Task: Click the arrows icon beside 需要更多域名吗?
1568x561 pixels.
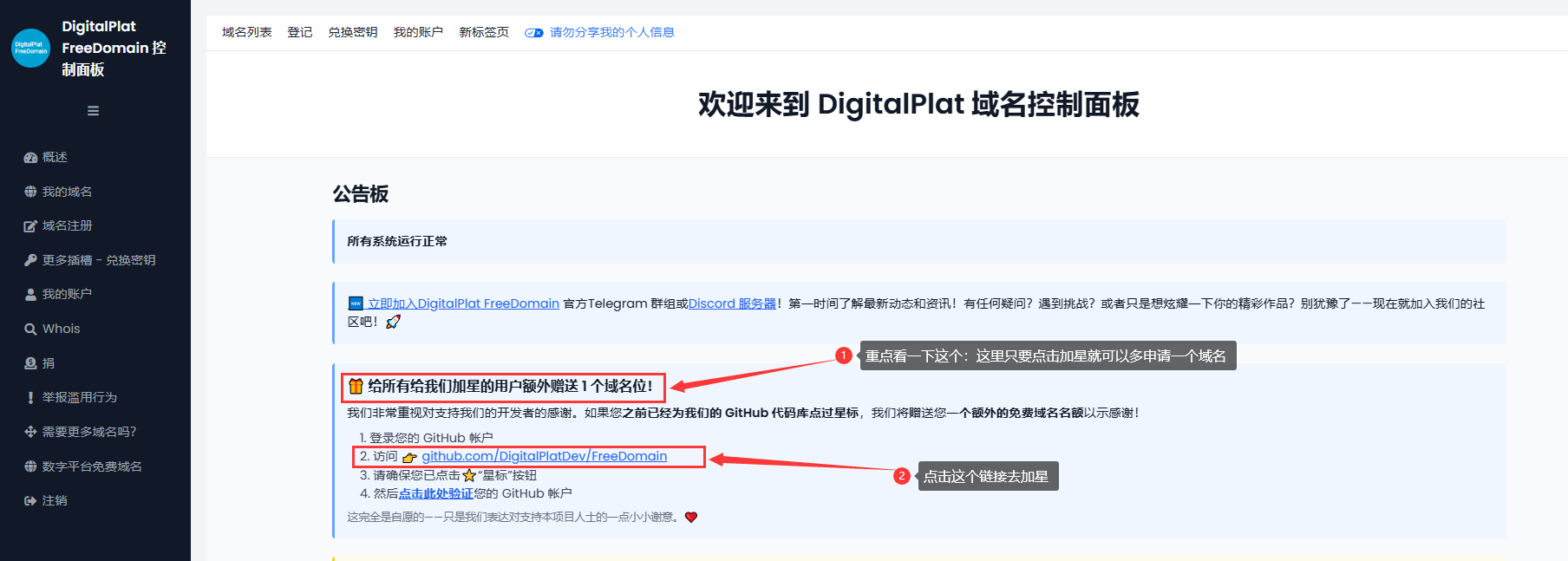Action: click(x=30, y=432)
